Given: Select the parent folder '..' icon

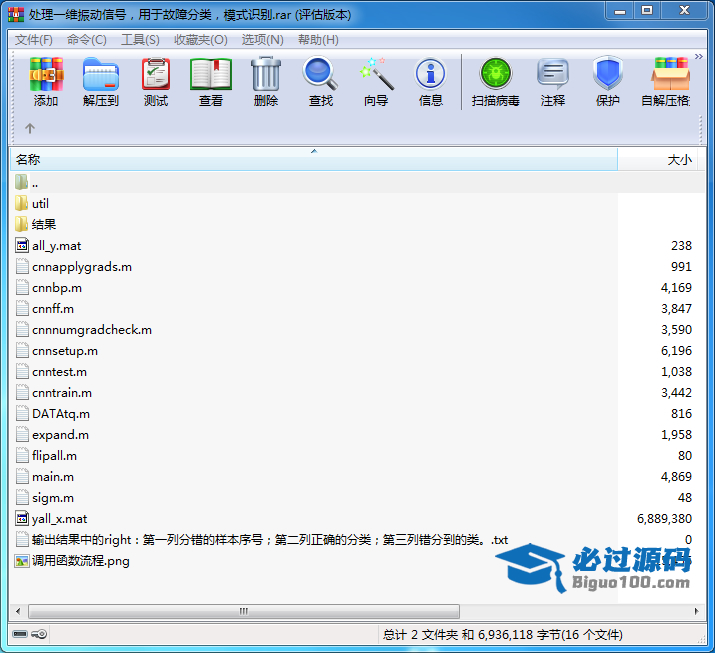Looking at the screenshot, I should pyautogui.click(x=21, y=182).
